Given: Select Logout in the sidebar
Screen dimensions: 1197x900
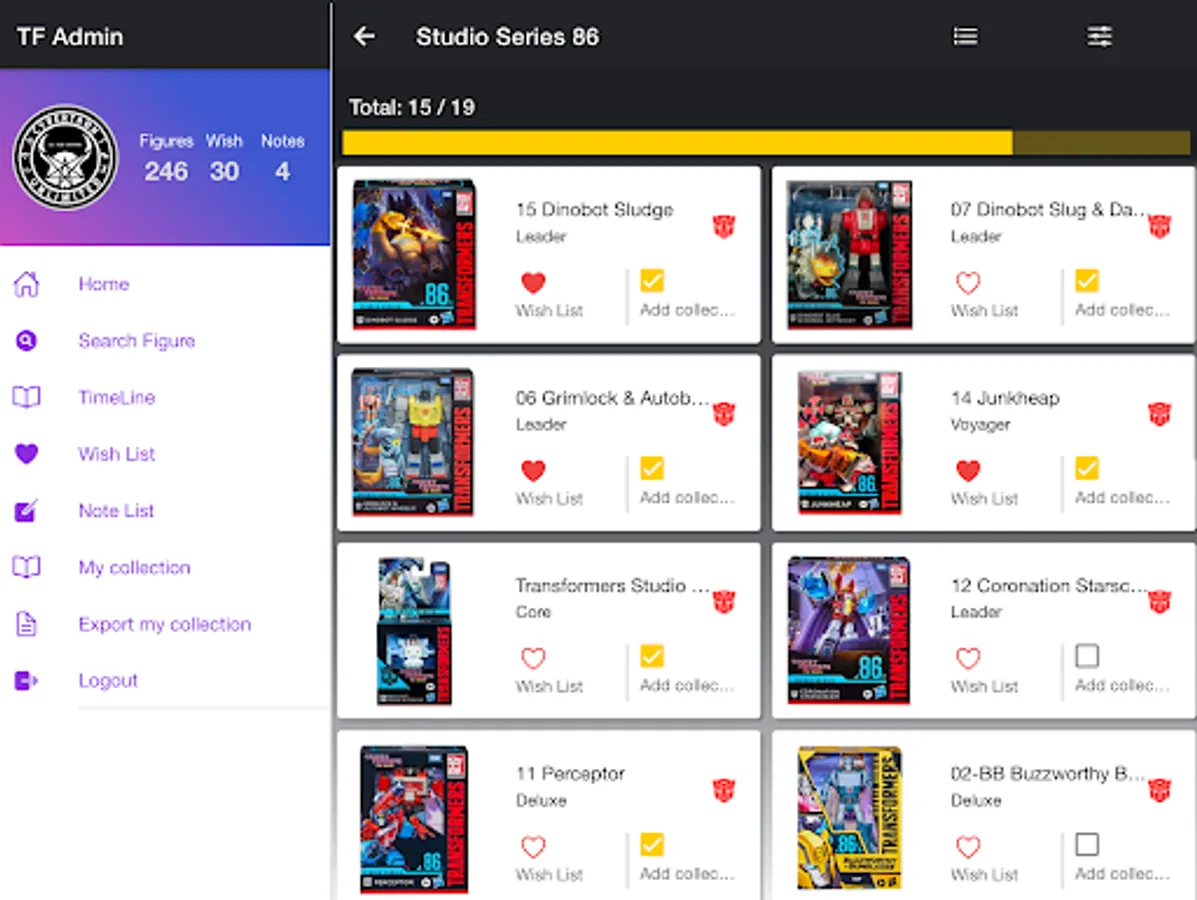Looking at the screenshot, I should [x=108, y=680].
